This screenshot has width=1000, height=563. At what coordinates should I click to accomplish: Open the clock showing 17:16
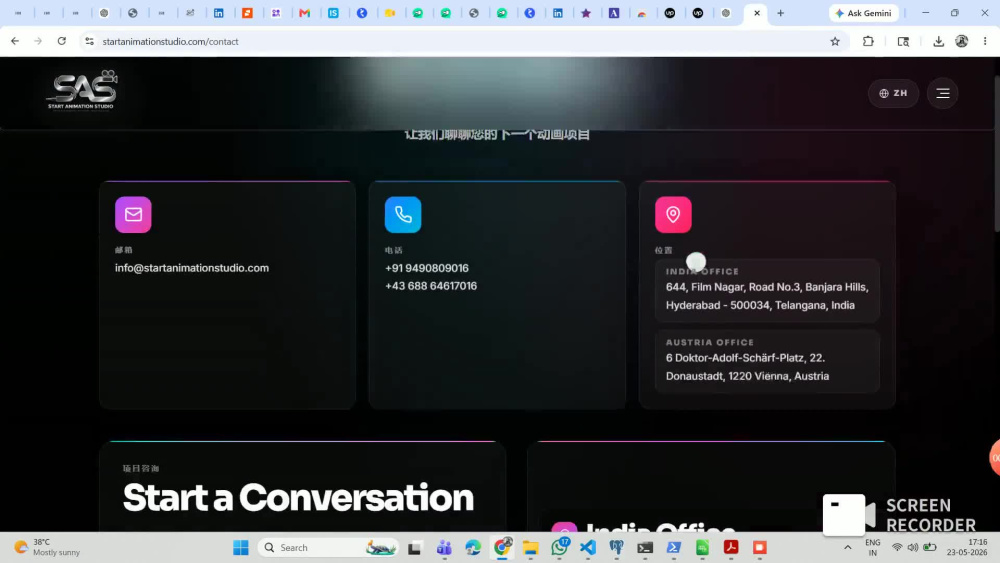tap(967, 548)
